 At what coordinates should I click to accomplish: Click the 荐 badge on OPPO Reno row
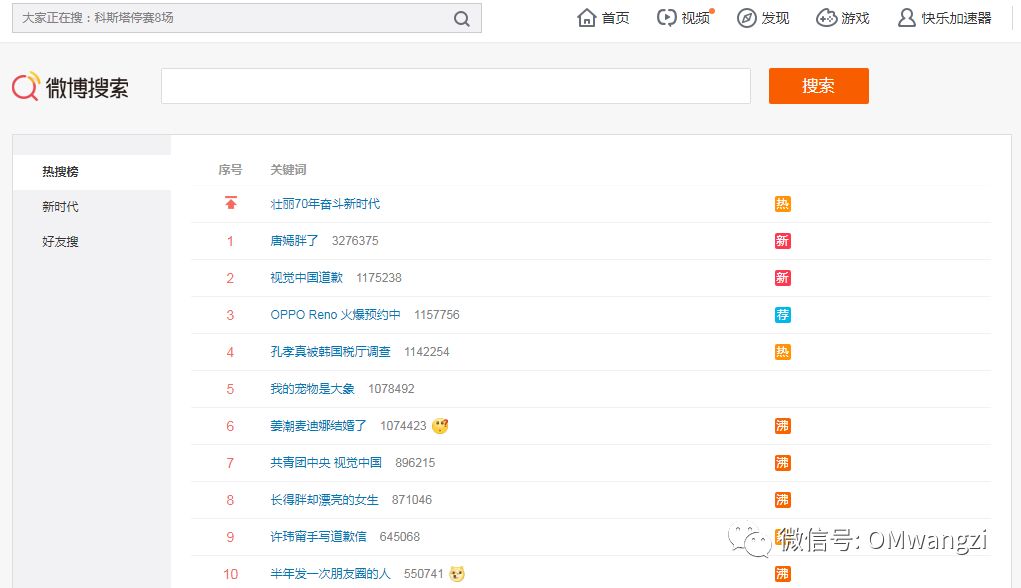782,315
